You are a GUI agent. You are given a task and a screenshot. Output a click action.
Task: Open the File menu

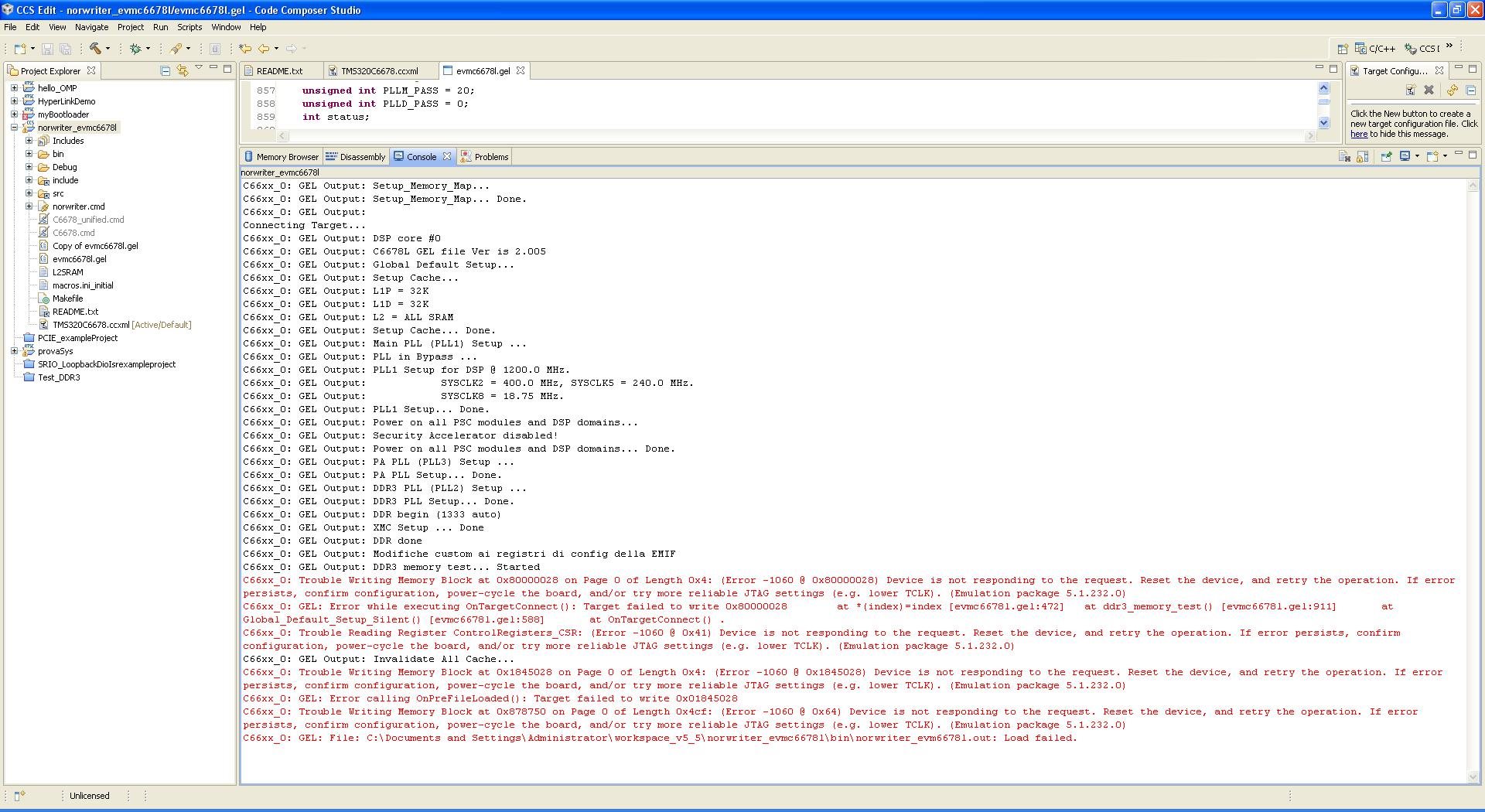coord(10,27)
